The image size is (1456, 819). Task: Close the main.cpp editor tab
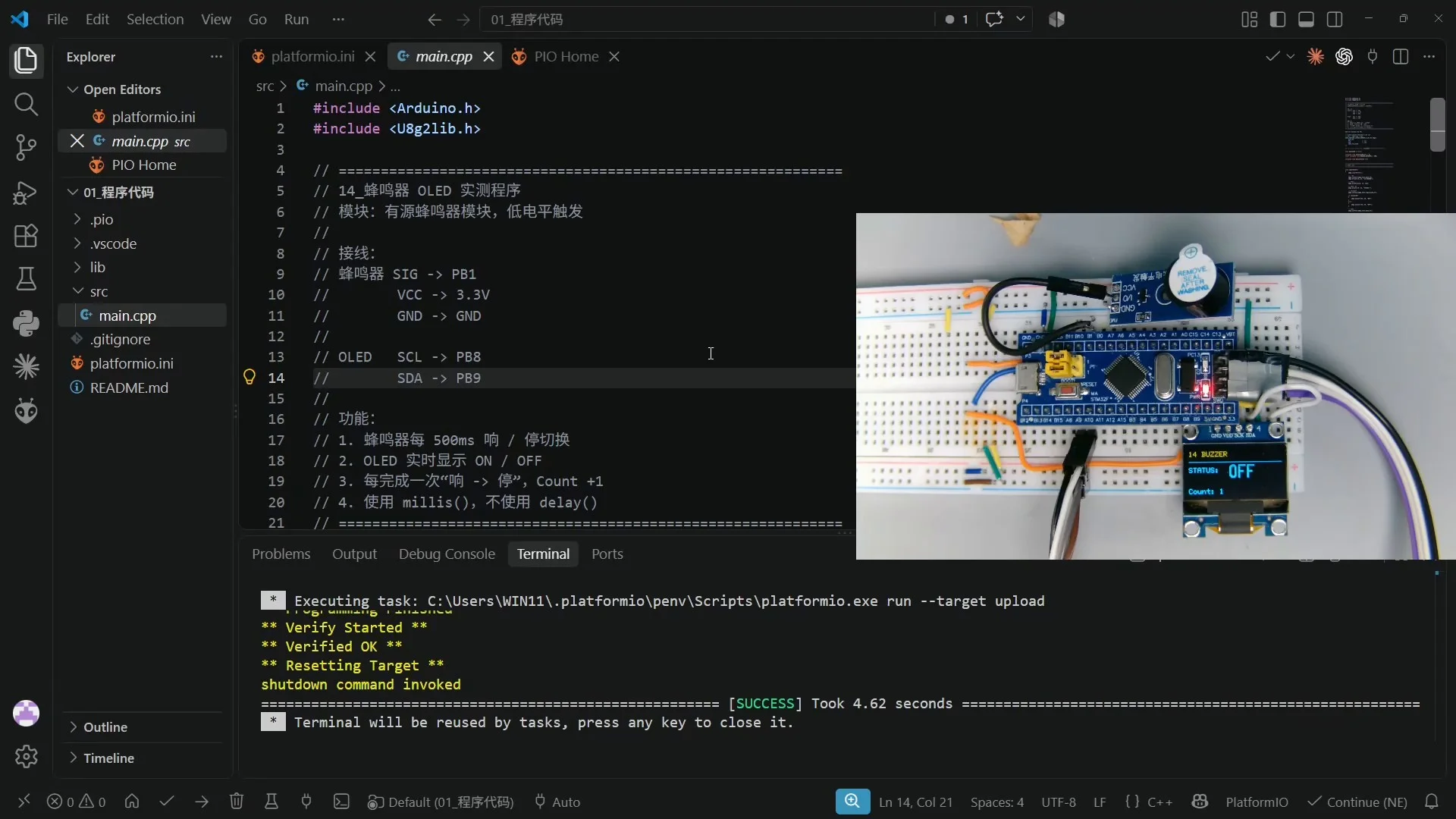pyautogui.click(x=488, y=57)
